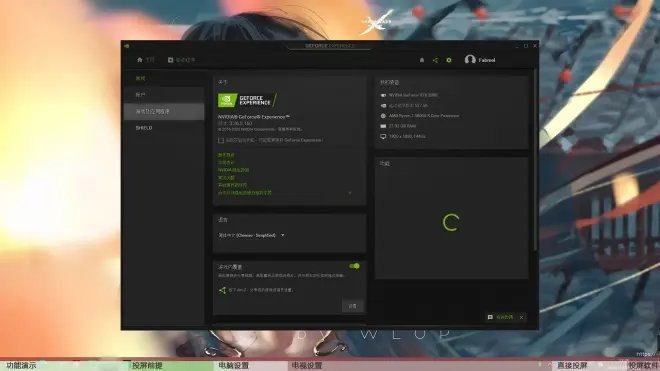Jump to the 直接投屏 chapter marker
660x371 pixels.
pos(572,366)
